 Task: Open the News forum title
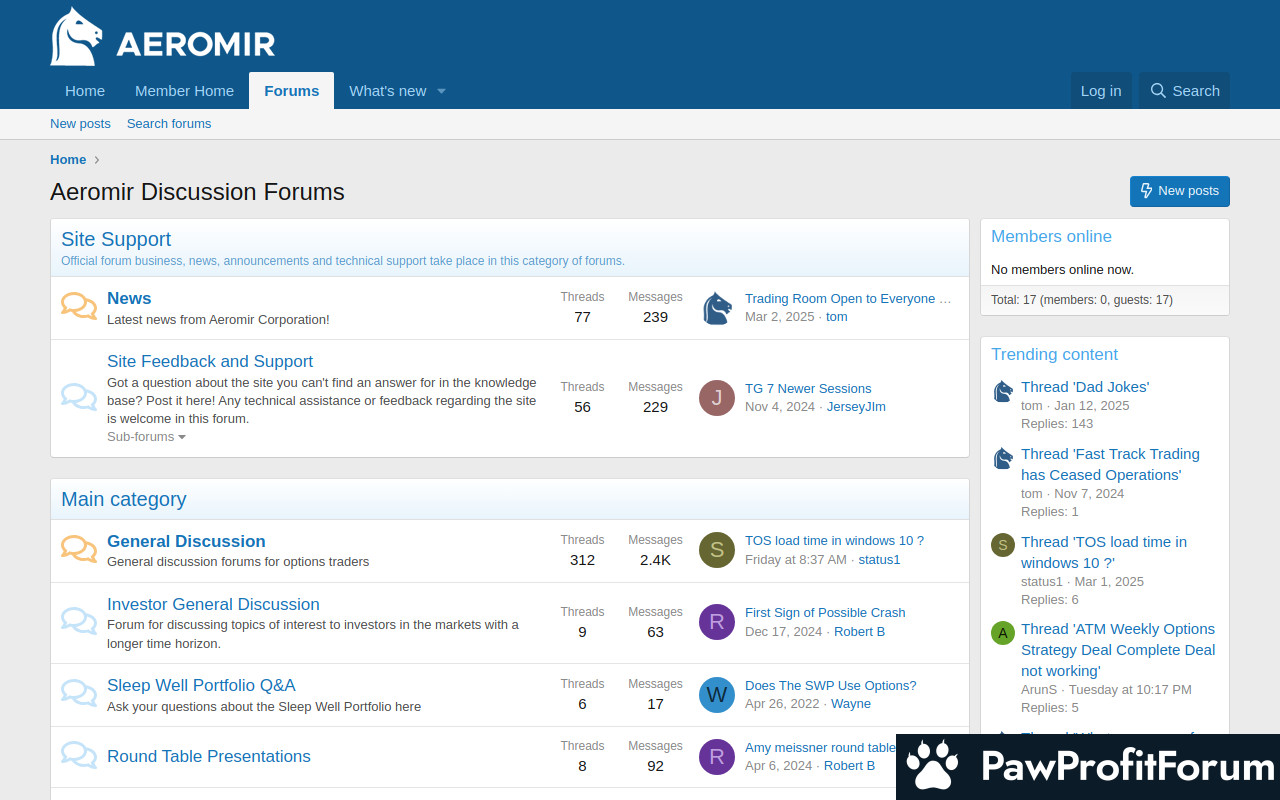pyautogui.click(x=129, y=298)
